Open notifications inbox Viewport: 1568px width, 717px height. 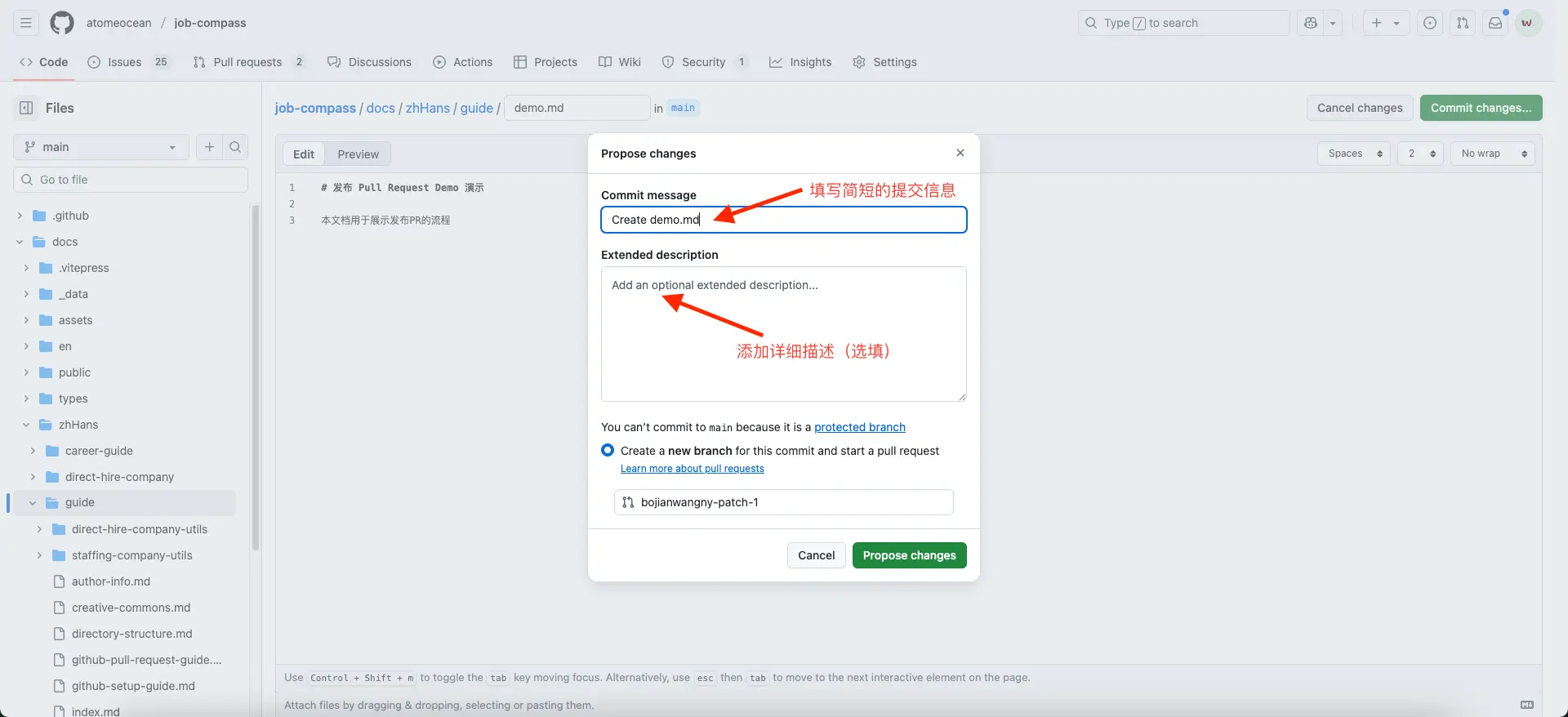pyautogui.click(x=1495, y=23)
